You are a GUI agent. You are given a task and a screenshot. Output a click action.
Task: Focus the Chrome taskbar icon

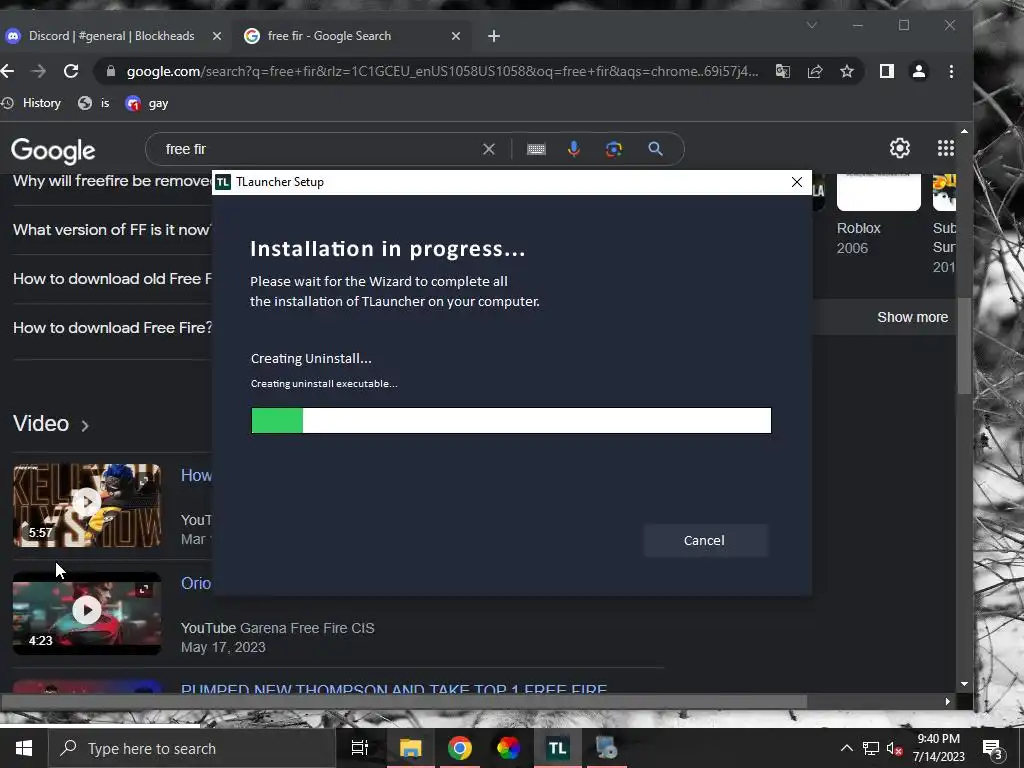coord(460,748)
